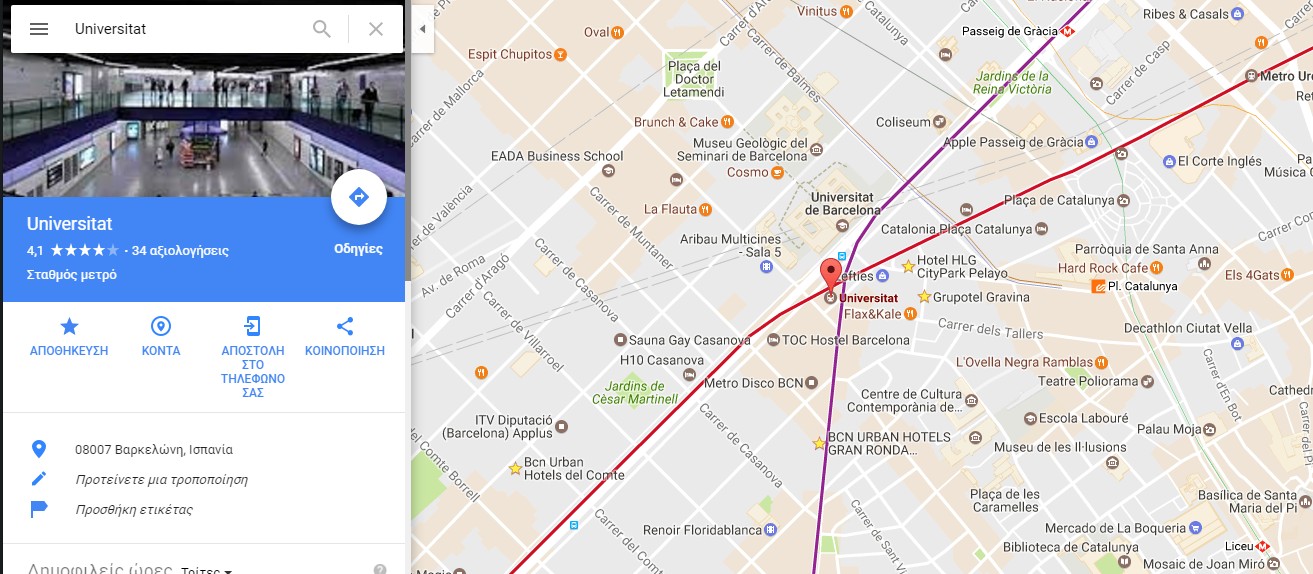This screenshot has width=1313, height=574.
Task: Open the hamburger main menu
Action: (39, 29)
